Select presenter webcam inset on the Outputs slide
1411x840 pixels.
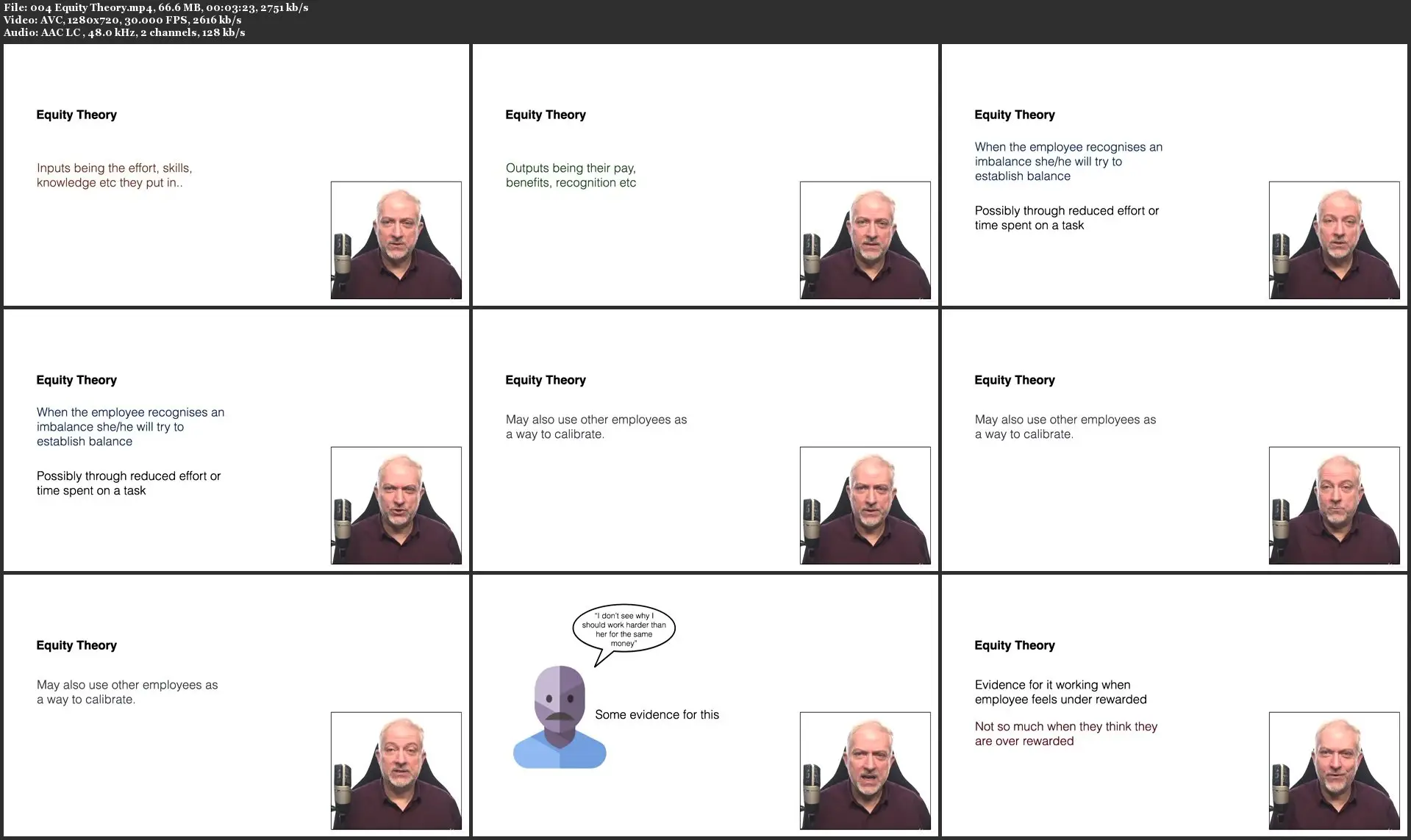865,240
